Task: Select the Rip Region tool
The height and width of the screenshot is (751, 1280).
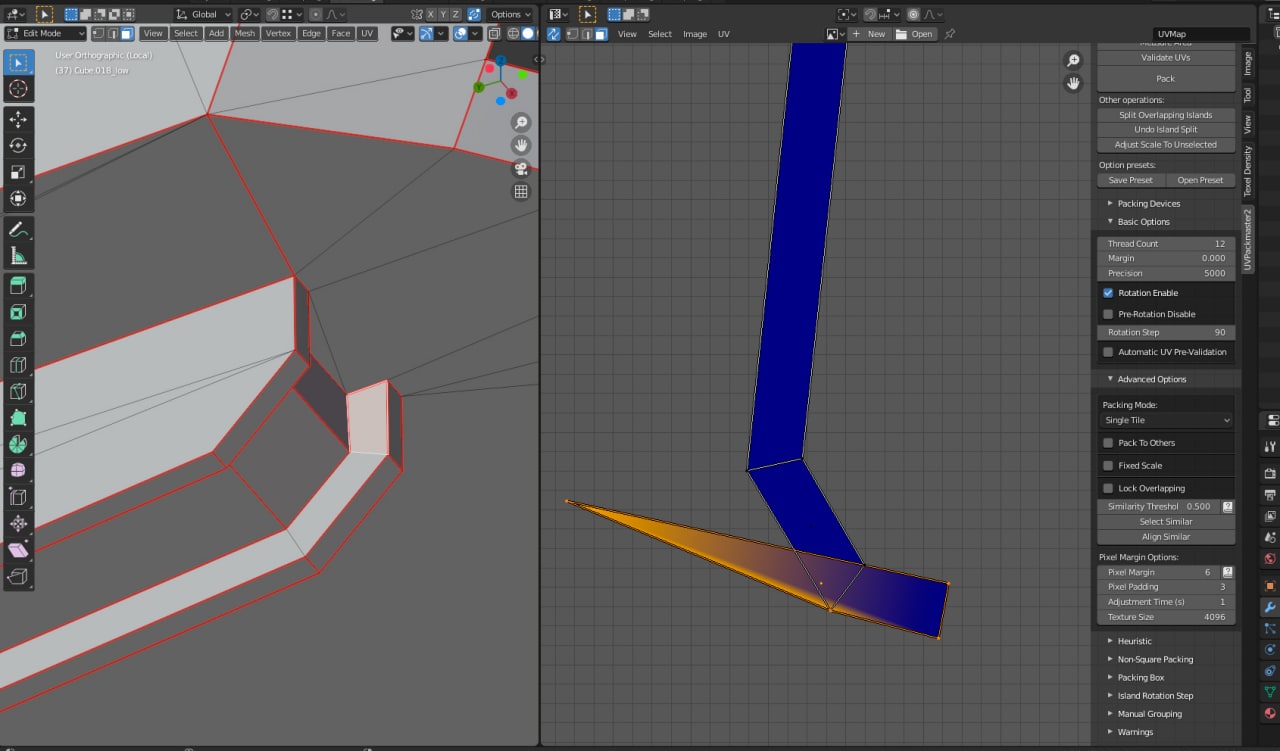Action: tap(17, 576)
